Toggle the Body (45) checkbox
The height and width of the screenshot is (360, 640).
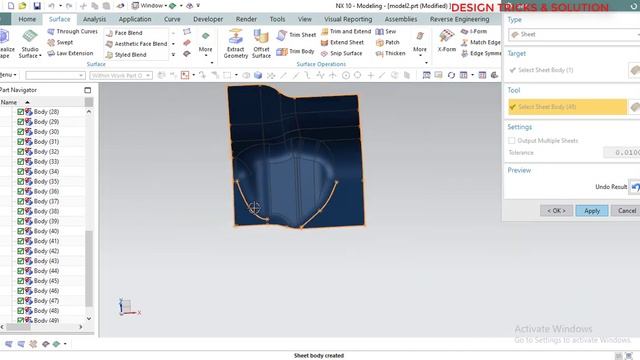click(20, 281)
